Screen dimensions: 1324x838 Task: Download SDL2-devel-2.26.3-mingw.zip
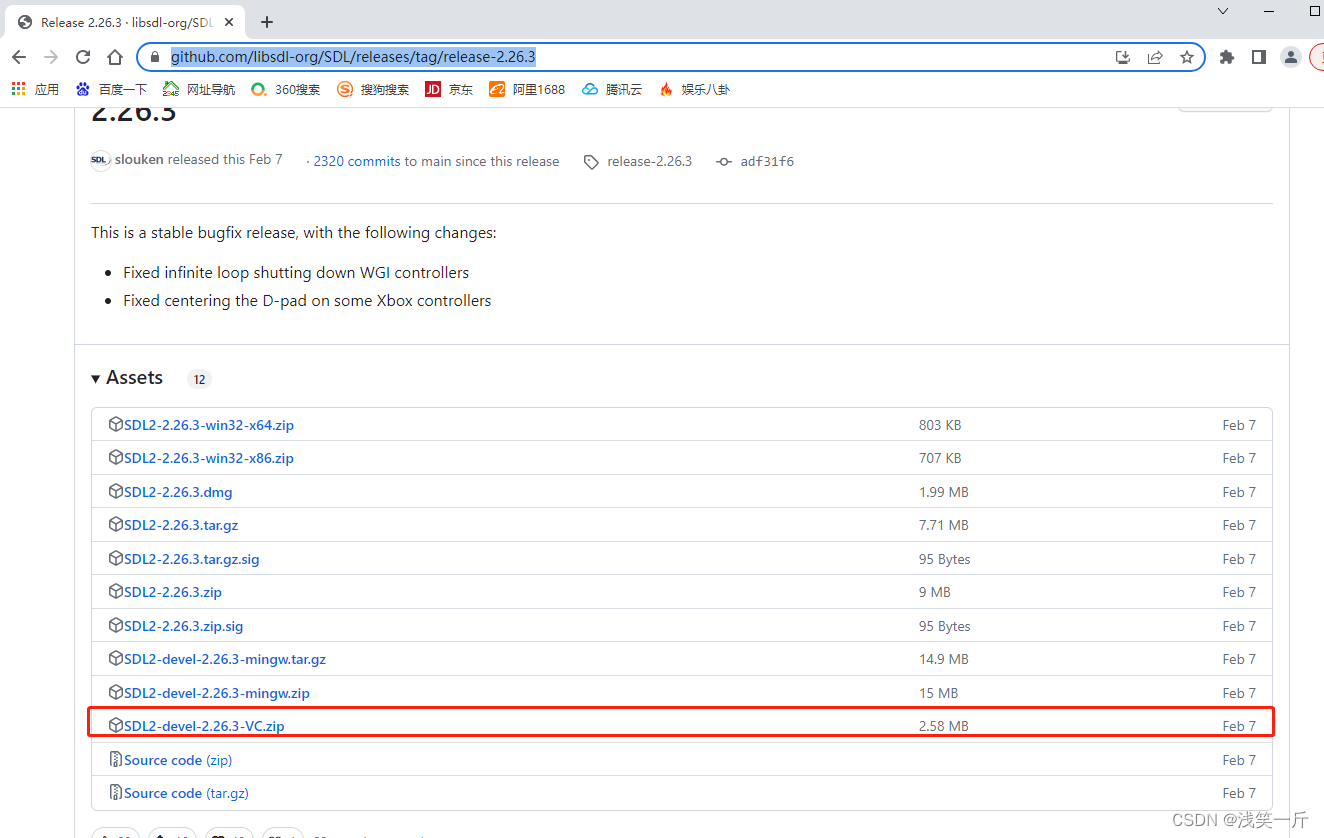click(217, 693)
